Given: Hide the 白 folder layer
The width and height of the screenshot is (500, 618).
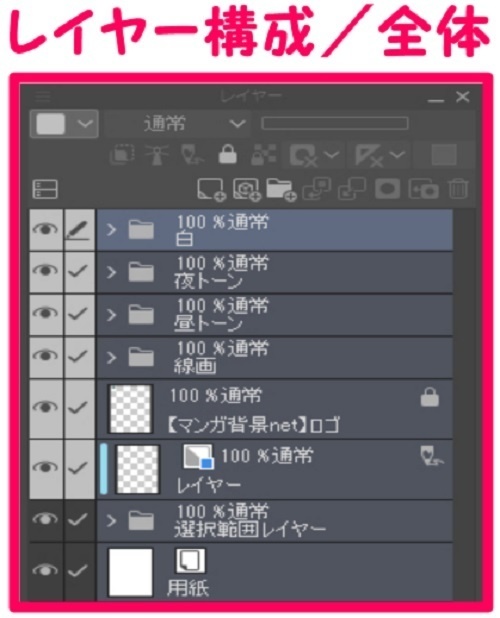Looking at the screenshot, I should [45, 229].
